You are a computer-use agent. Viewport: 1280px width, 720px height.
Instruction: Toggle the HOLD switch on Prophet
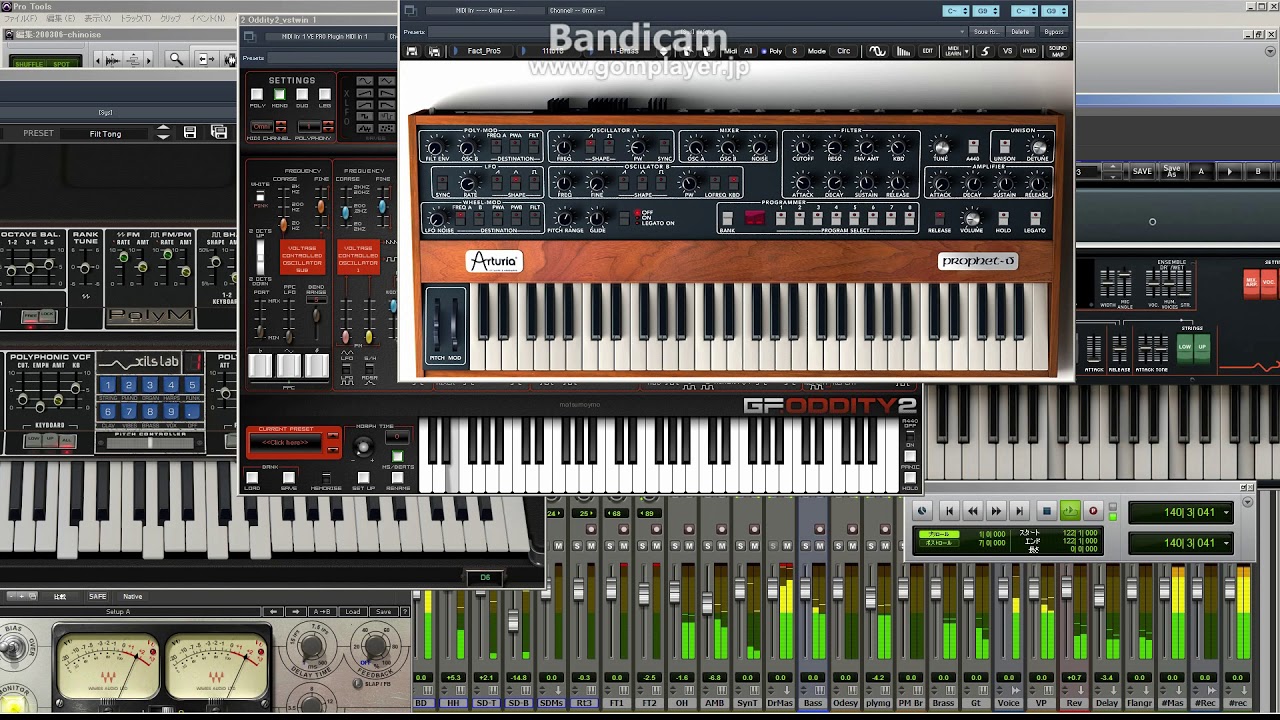click(1003, 218)
